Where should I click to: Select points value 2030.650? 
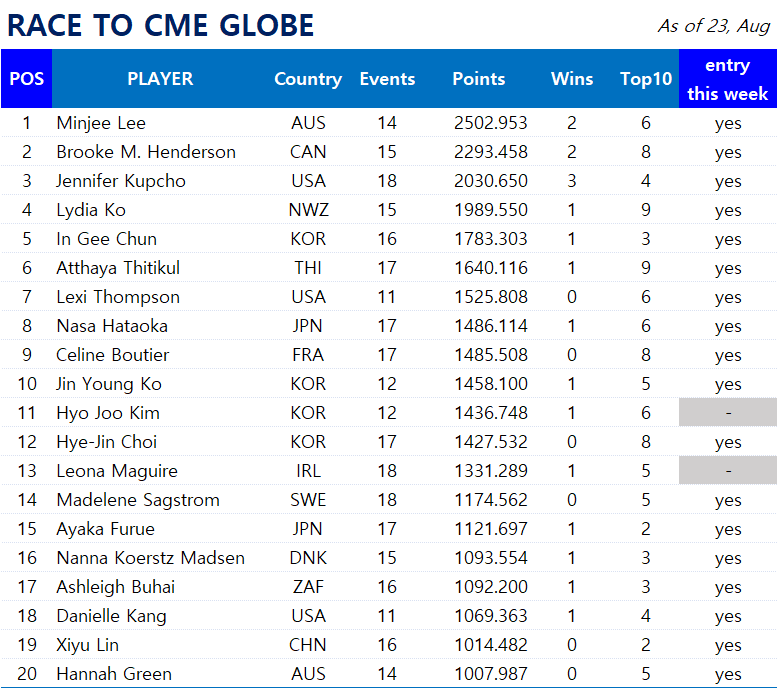coord(491,181)
